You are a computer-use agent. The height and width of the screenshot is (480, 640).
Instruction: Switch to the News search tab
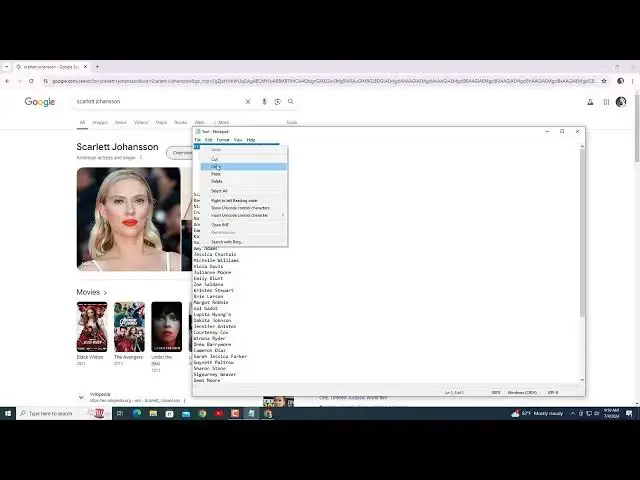120,122
